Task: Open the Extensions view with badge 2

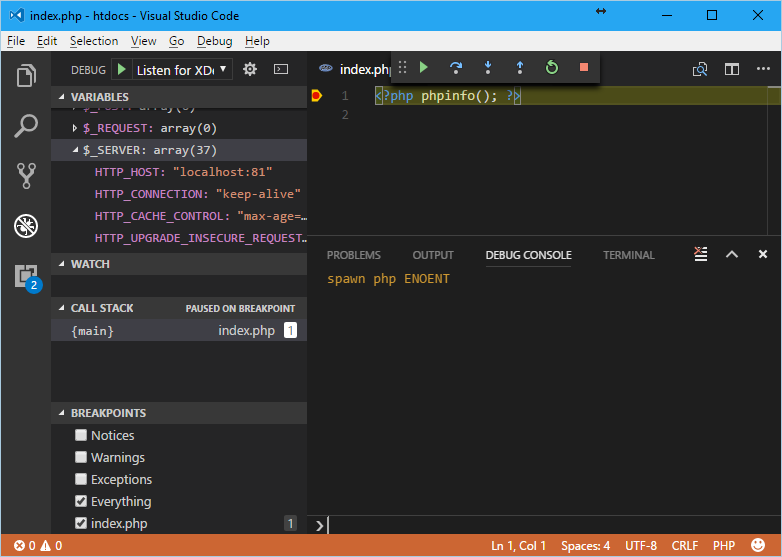Action: pyautogui.click(x=27, y=277)
